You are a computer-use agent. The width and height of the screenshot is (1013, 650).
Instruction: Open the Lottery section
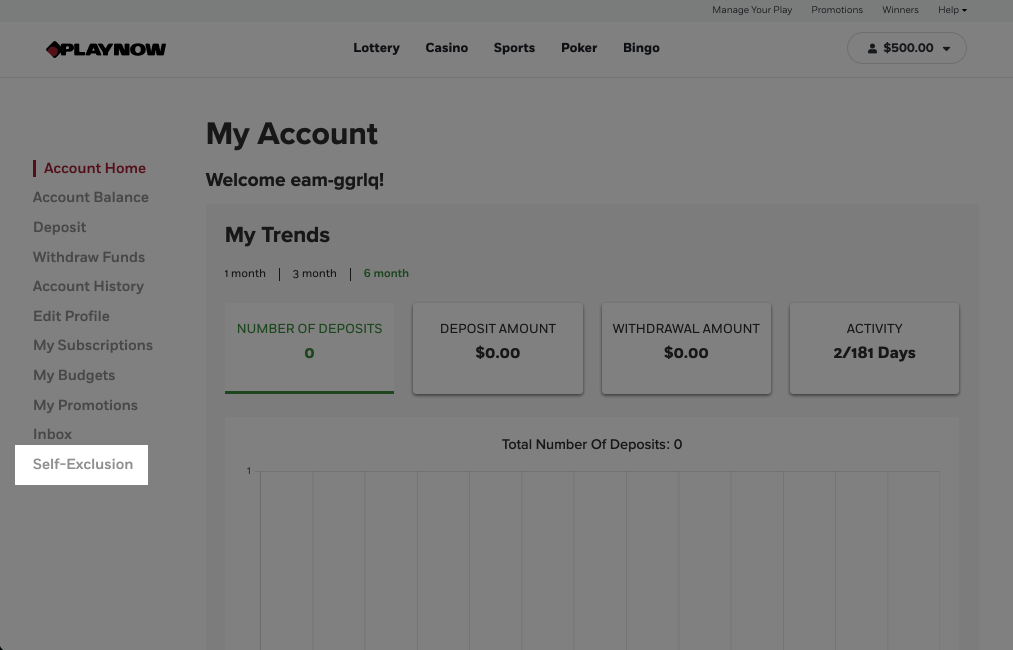pyautogui.click(x=376, y=48)
